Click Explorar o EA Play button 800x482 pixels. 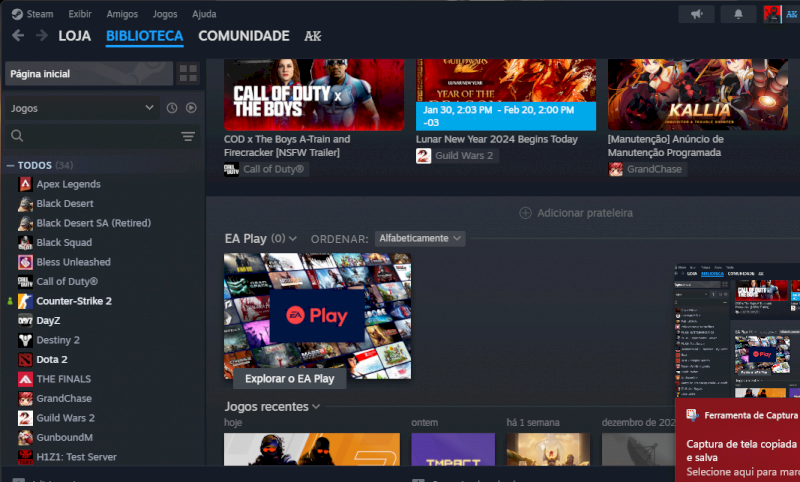[x=289, y=378]
